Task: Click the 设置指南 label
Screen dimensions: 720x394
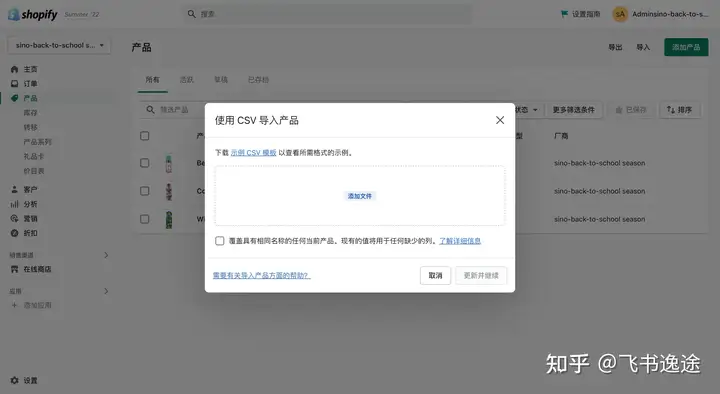Action: point(586,14)
